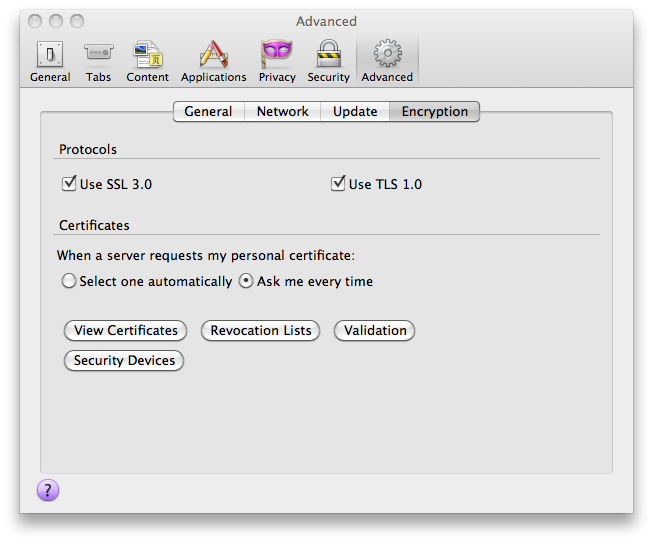This screenshot has width=653, height=543.
Task: Choose Select one automatically radio button
Action: tap(69, 282)
